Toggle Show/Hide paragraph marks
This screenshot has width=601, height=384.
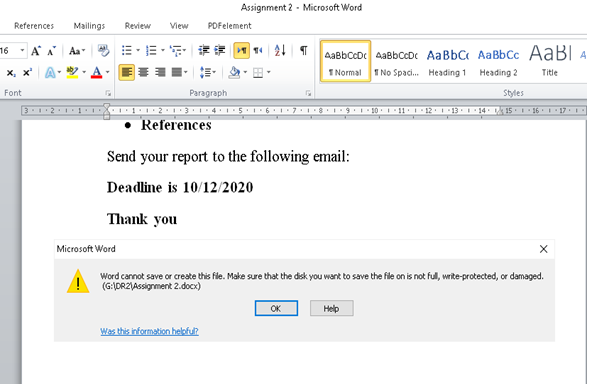304,50
